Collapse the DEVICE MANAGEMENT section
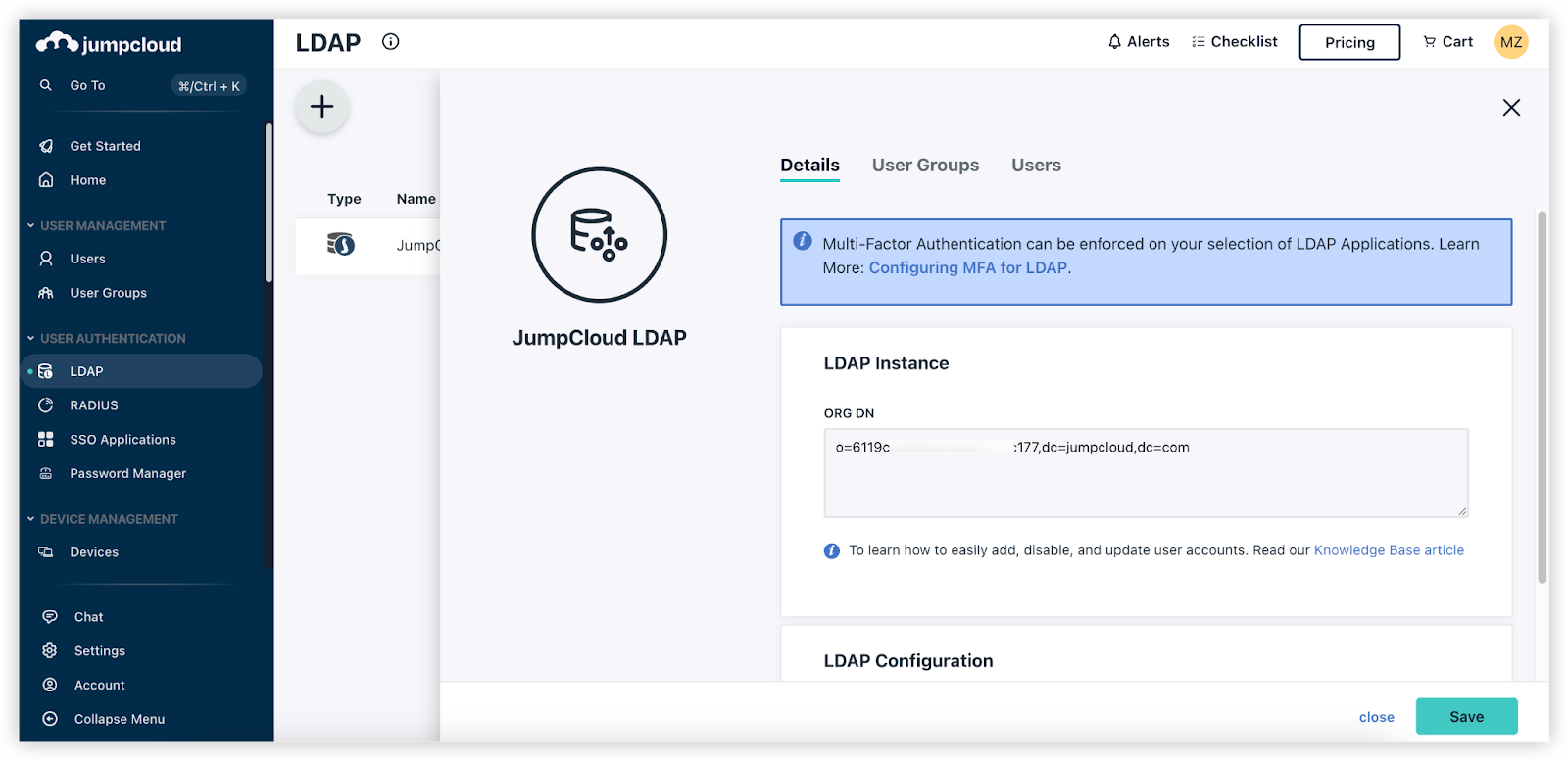 pos(31,519)
